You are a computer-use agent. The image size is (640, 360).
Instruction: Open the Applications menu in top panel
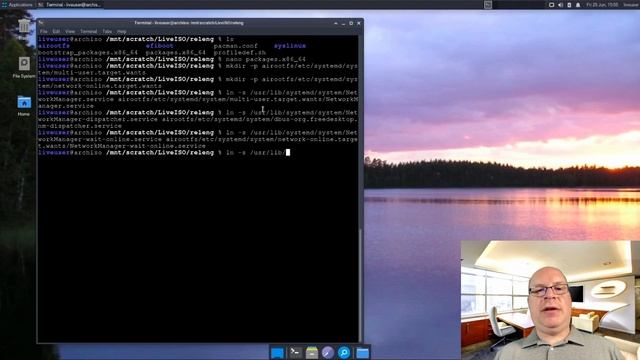pos(17,4)
